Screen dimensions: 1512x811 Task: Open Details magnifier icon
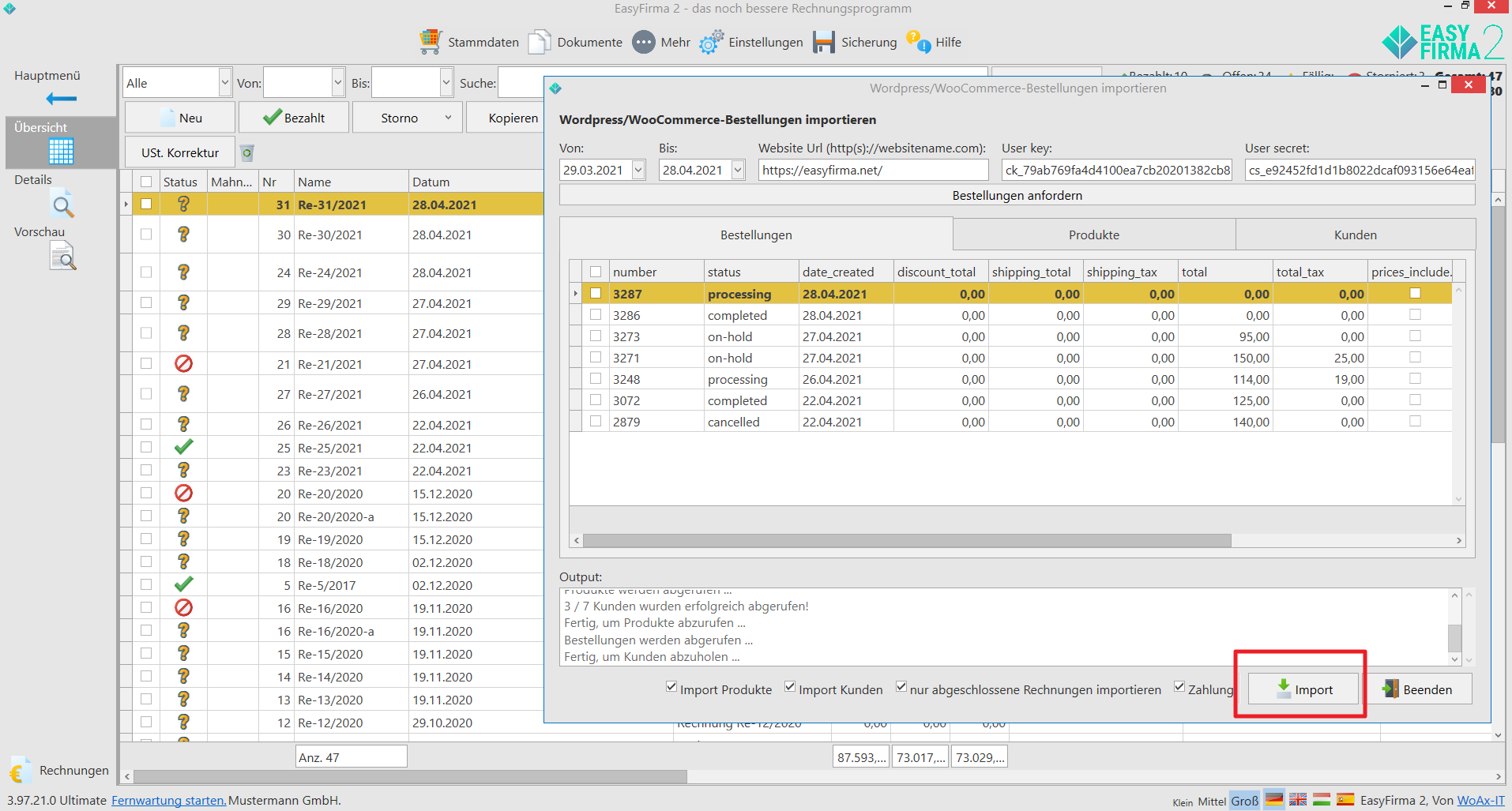point(62,205)
